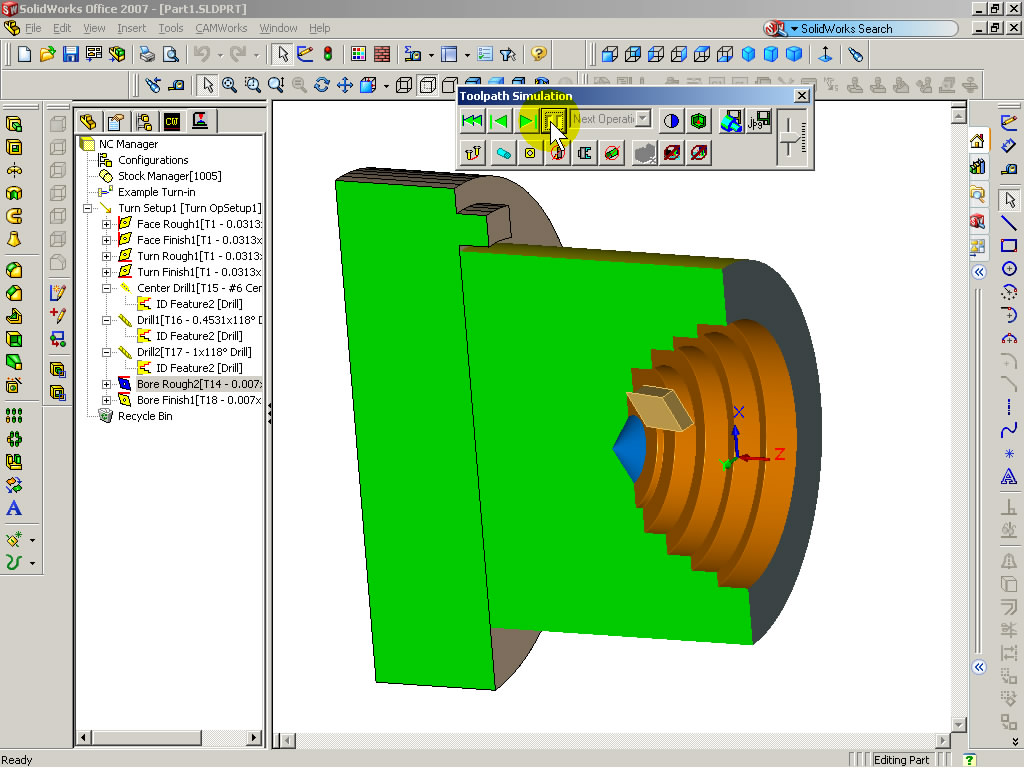Select the Zoom to Area tool
Image resolution: width=1024 pixels, height=768 pixels.
(253, 85)
